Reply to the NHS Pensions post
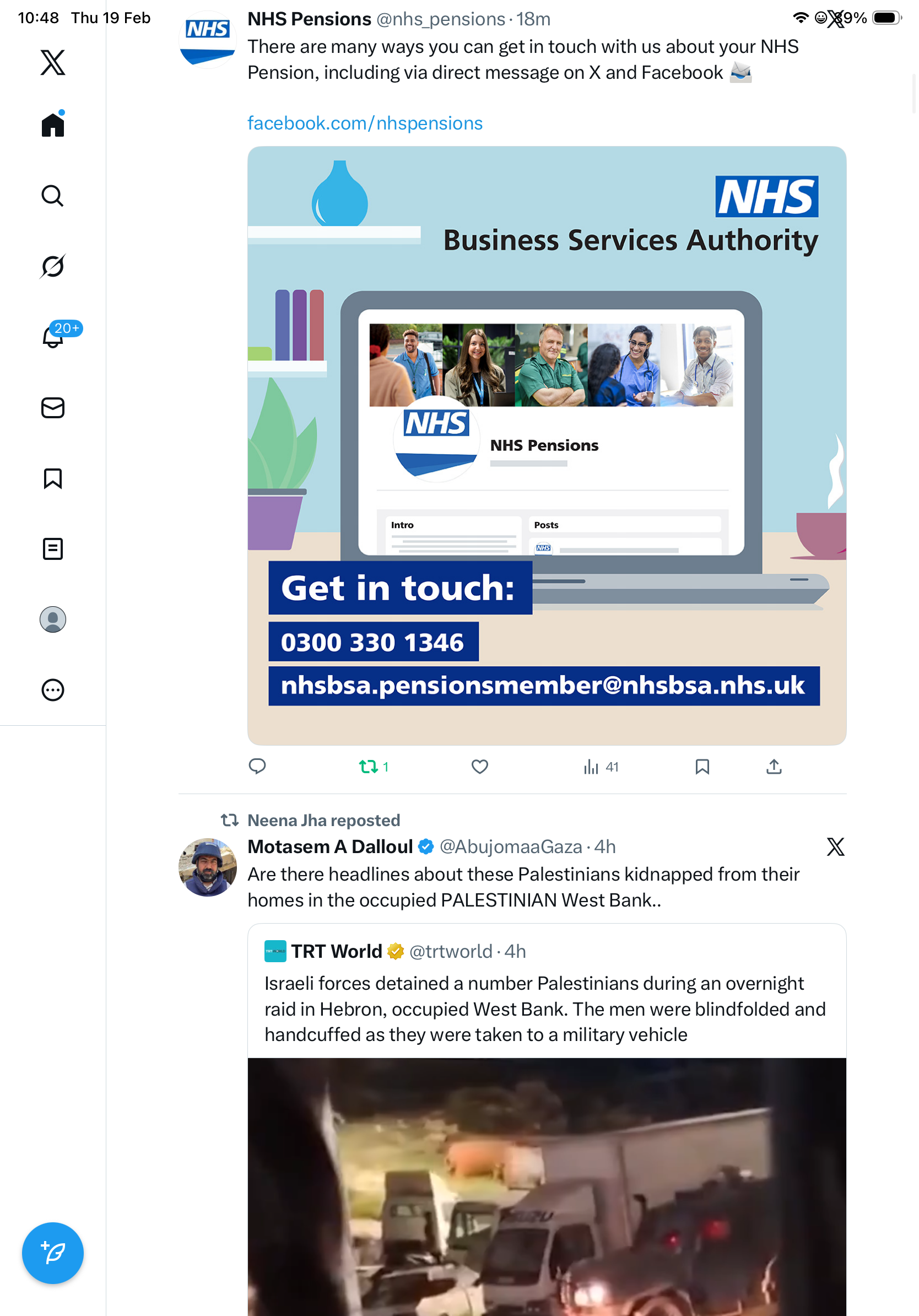This screenshot has height=1316, width=919. 257,767
